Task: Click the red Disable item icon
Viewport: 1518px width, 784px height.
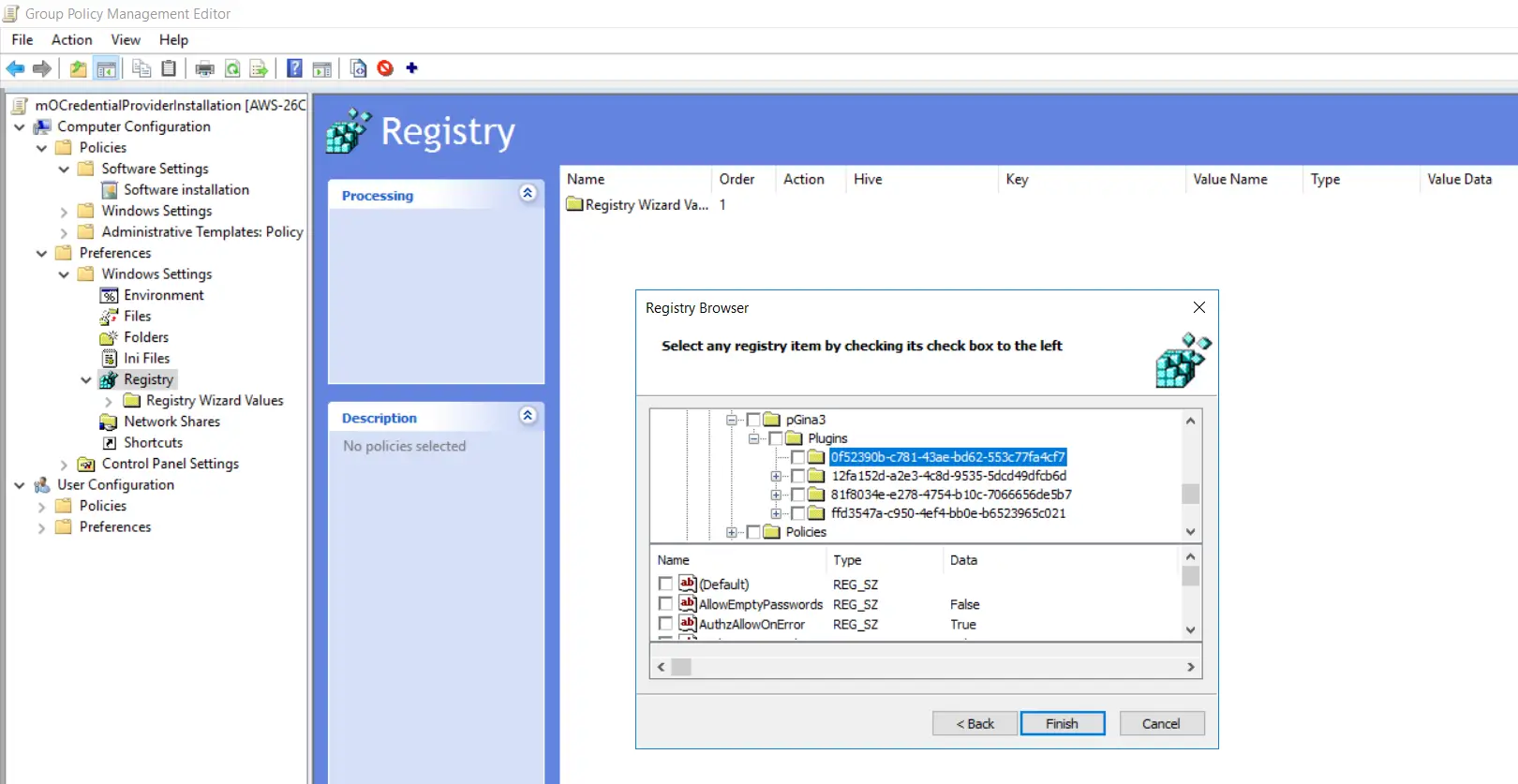Action: pos(385,67)
